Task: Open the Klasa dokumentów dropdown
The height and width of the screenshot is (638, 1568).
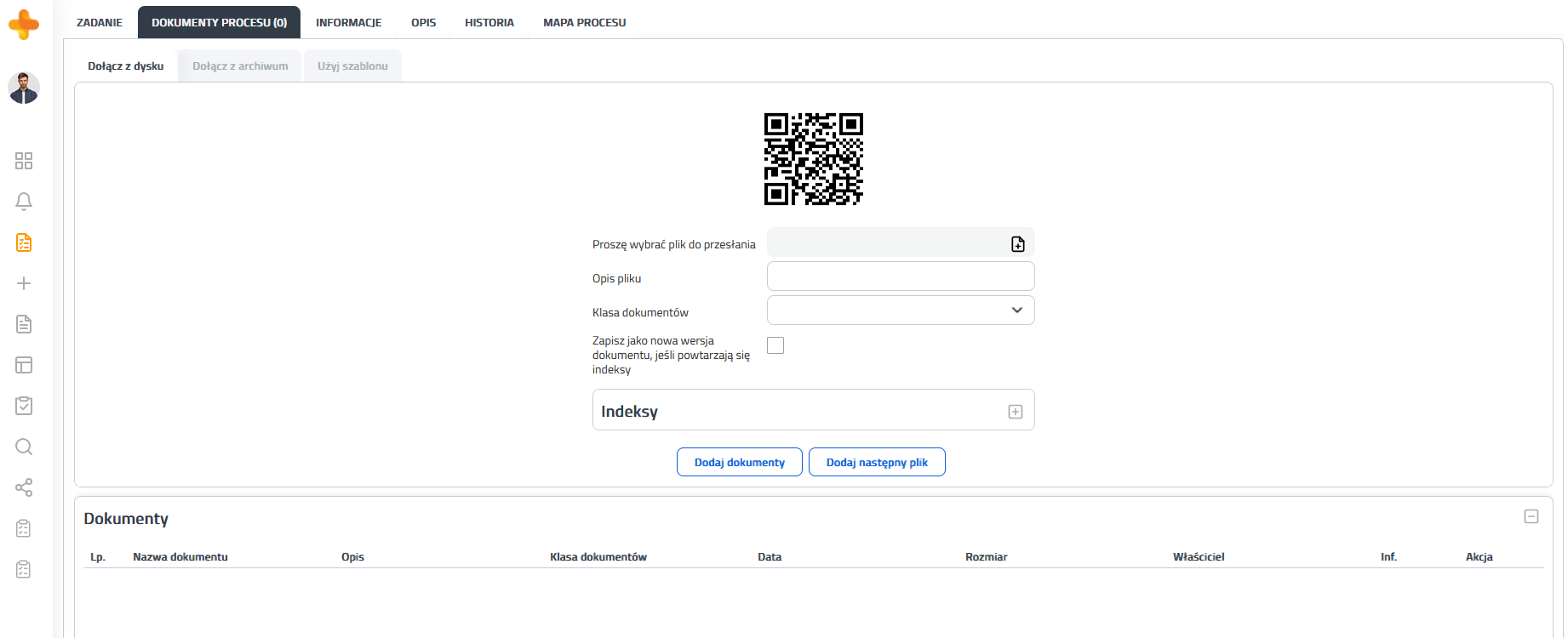Action: pyautogui.click(x=901, y=310)
